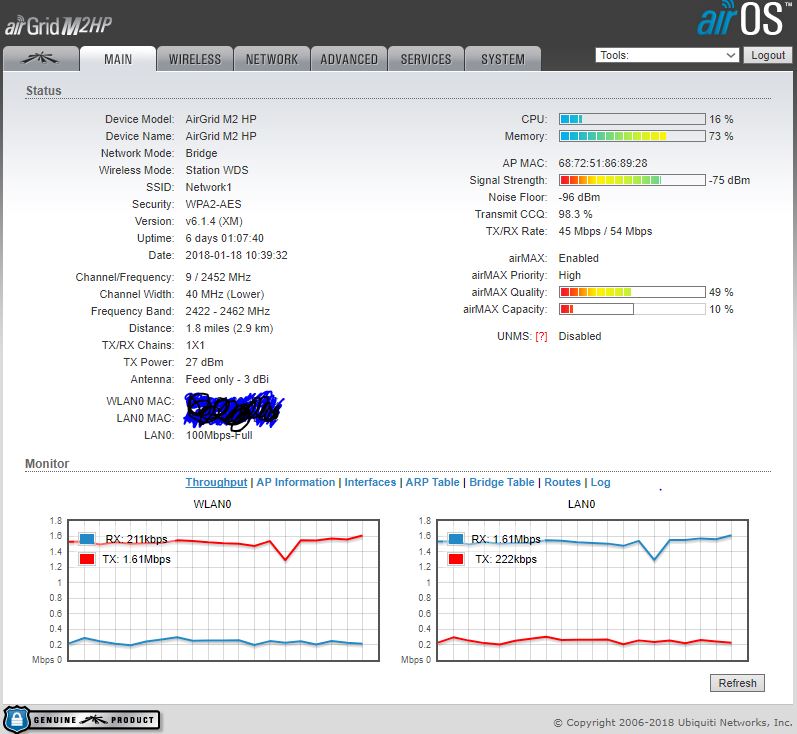Click Network Mode value Bridge
The height and width of the screenshot is (734, 797).
(201, 153)
